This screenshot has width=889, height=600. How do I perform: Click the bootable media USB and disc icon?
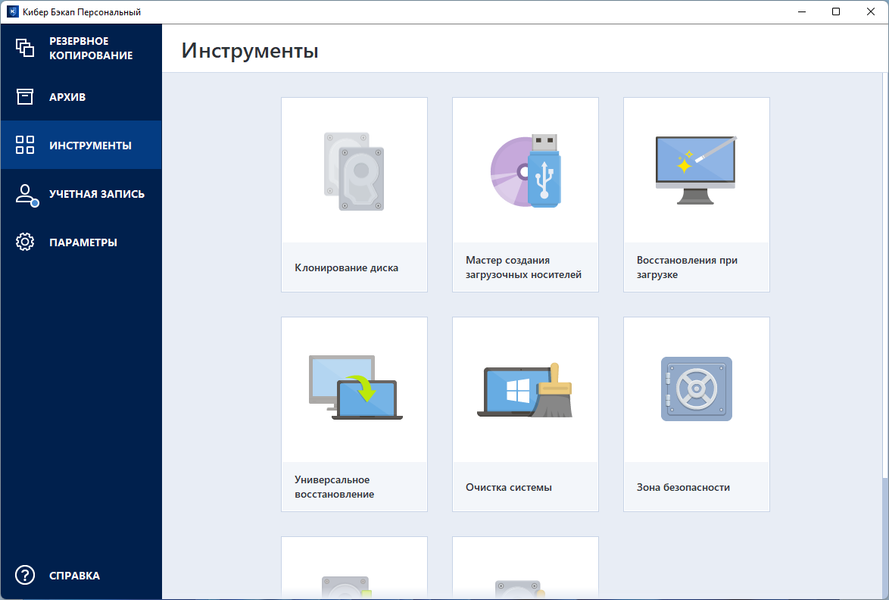pyautogui.click(x=526, y=171)
